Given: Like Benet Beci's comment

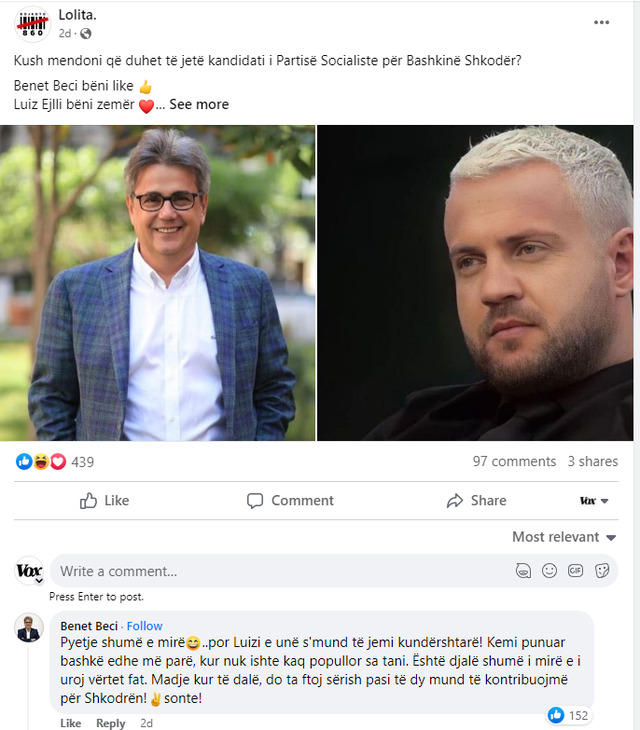Looking at the screenshot, I should [x=70, y=723].
